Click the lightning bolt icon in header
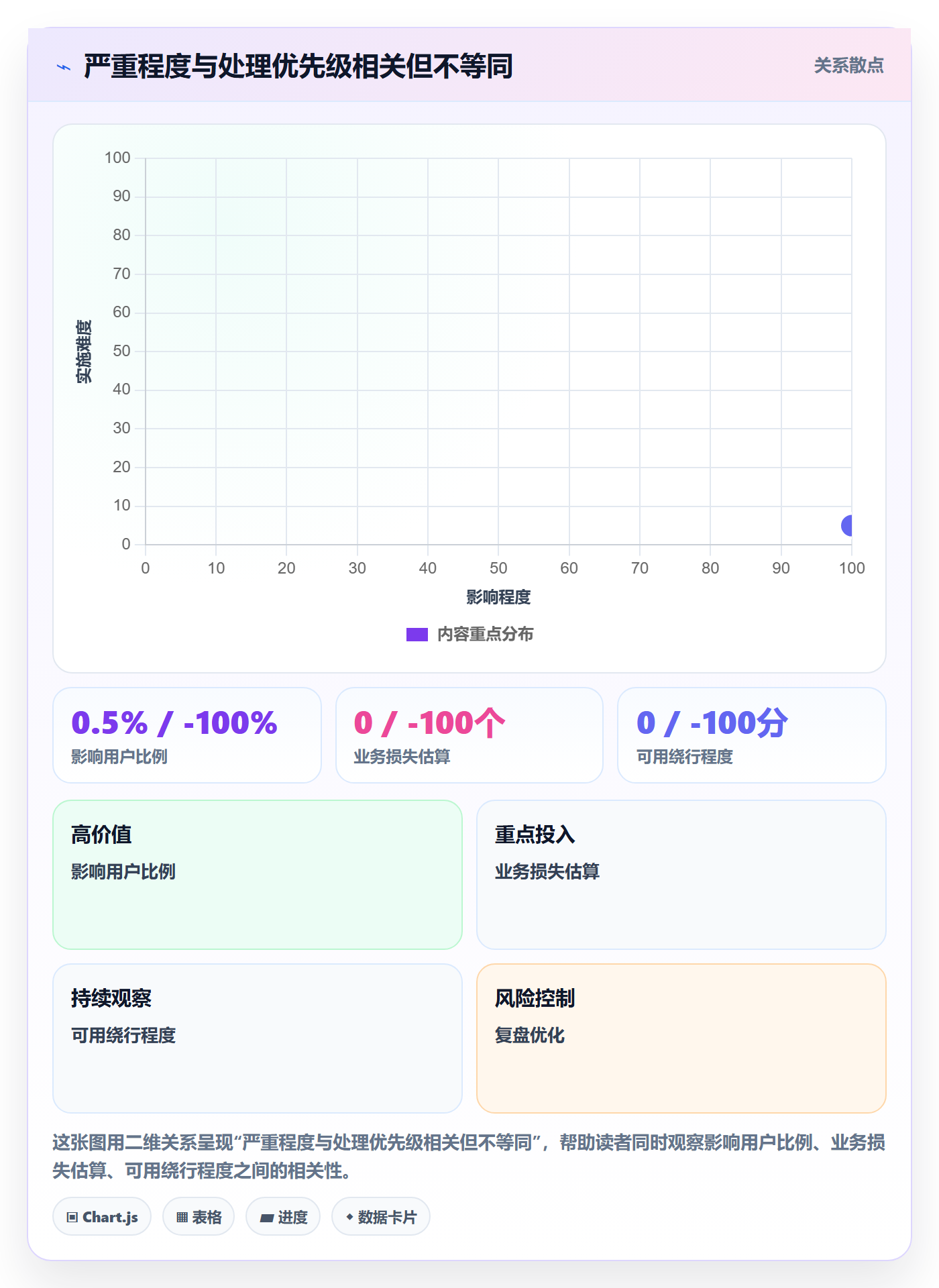The width and height of the screenshot is (939, 1288). tap(64, 67)
